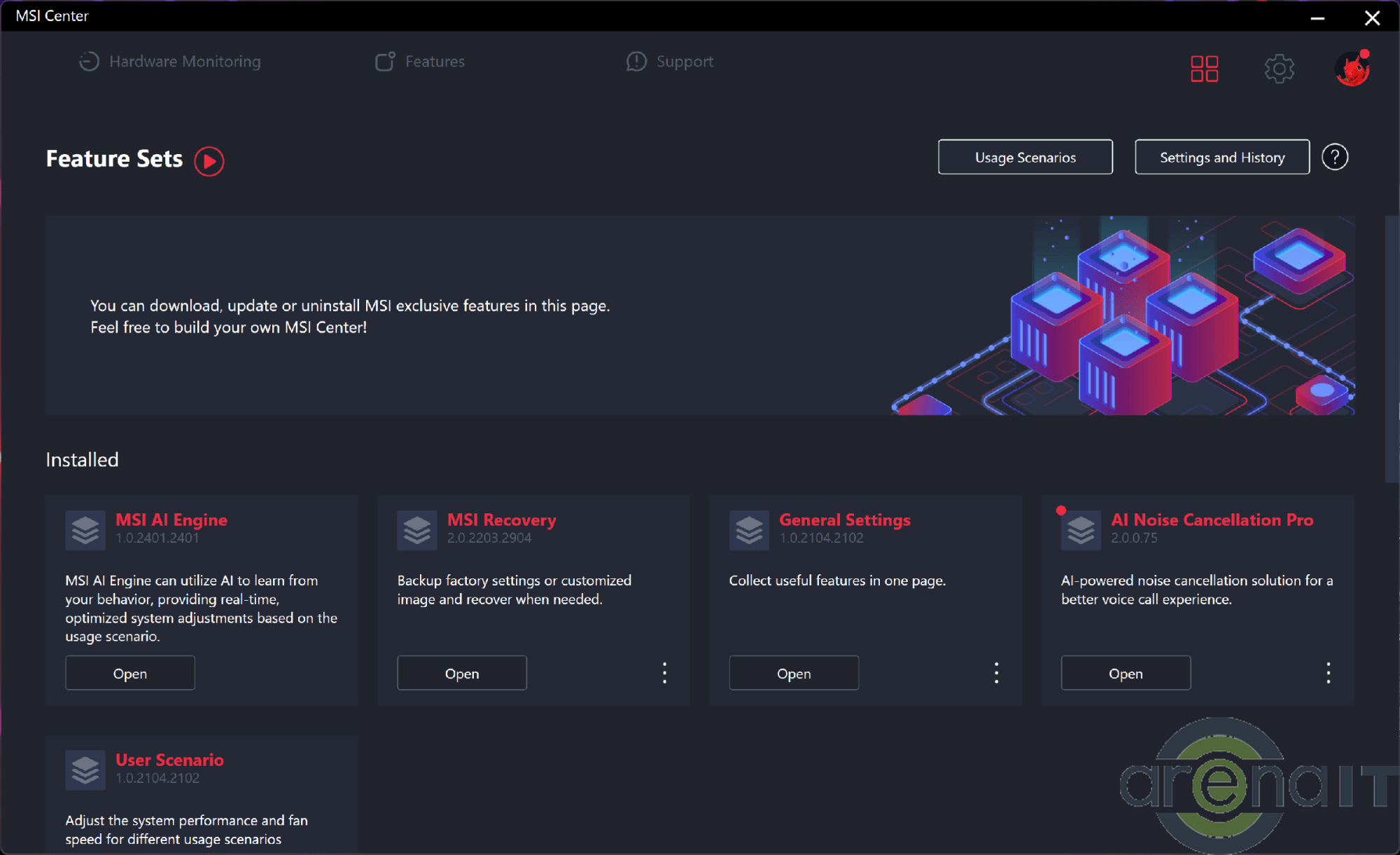Click the Usage Scenarios button

coord(1025,157)
